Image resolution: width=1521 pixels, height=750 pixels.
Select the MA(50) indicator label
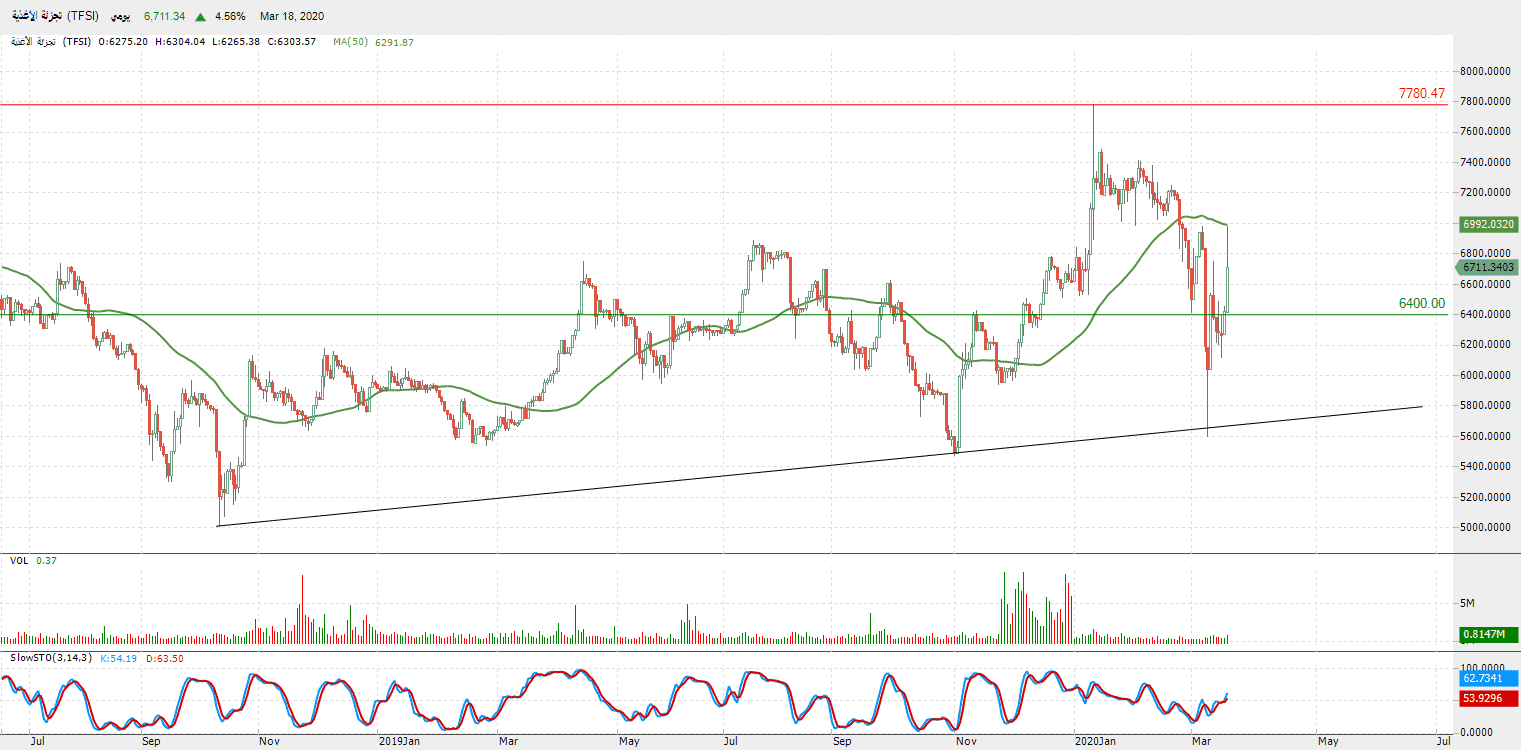tap(351, 42)
